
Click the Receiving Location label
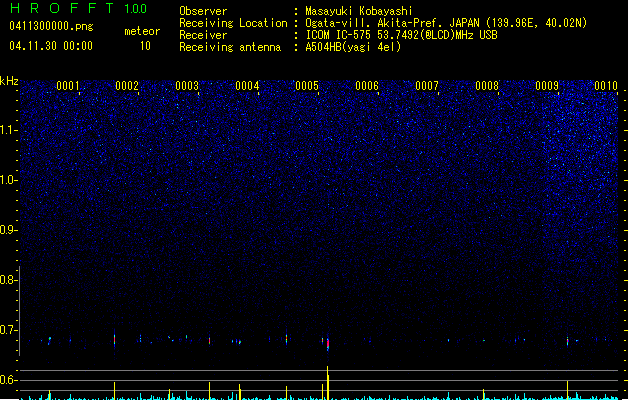click(x=233, y=23)
